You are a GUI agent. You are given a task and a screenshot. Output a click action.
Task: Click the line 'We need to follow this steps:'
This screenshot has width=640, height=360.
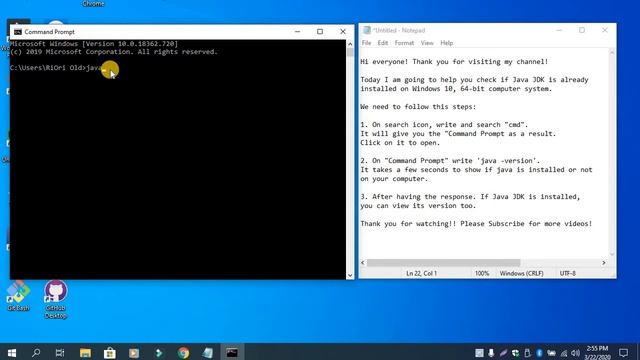tap(418, 107)
